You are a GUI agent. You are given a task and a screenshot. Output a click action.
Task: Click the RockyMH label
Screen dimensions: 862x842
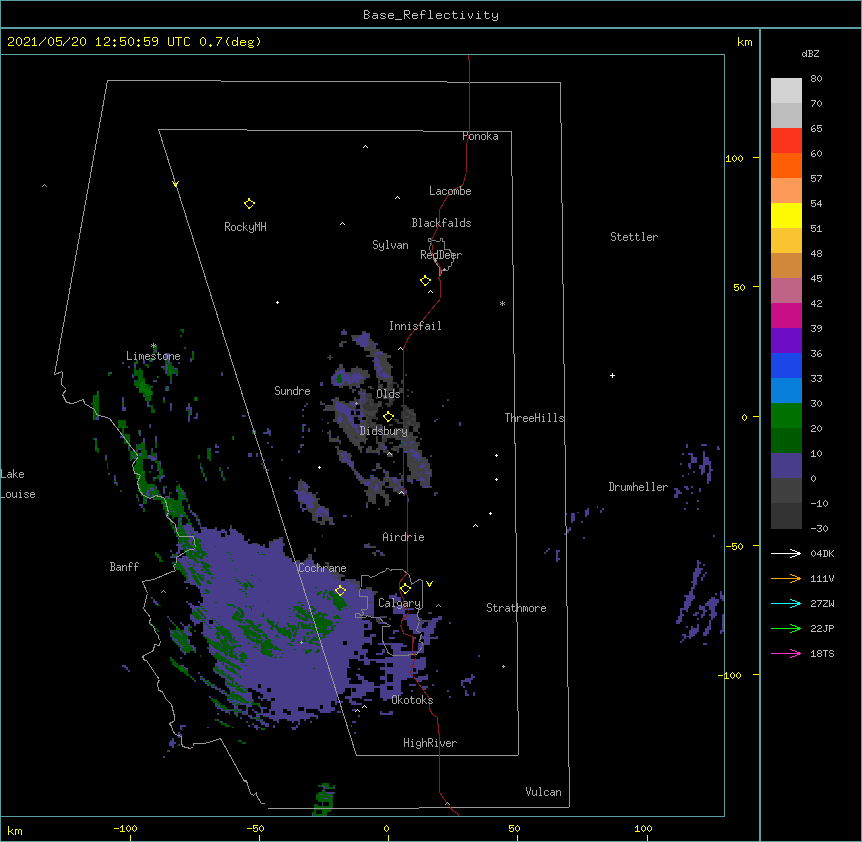(x=245, y=226)
